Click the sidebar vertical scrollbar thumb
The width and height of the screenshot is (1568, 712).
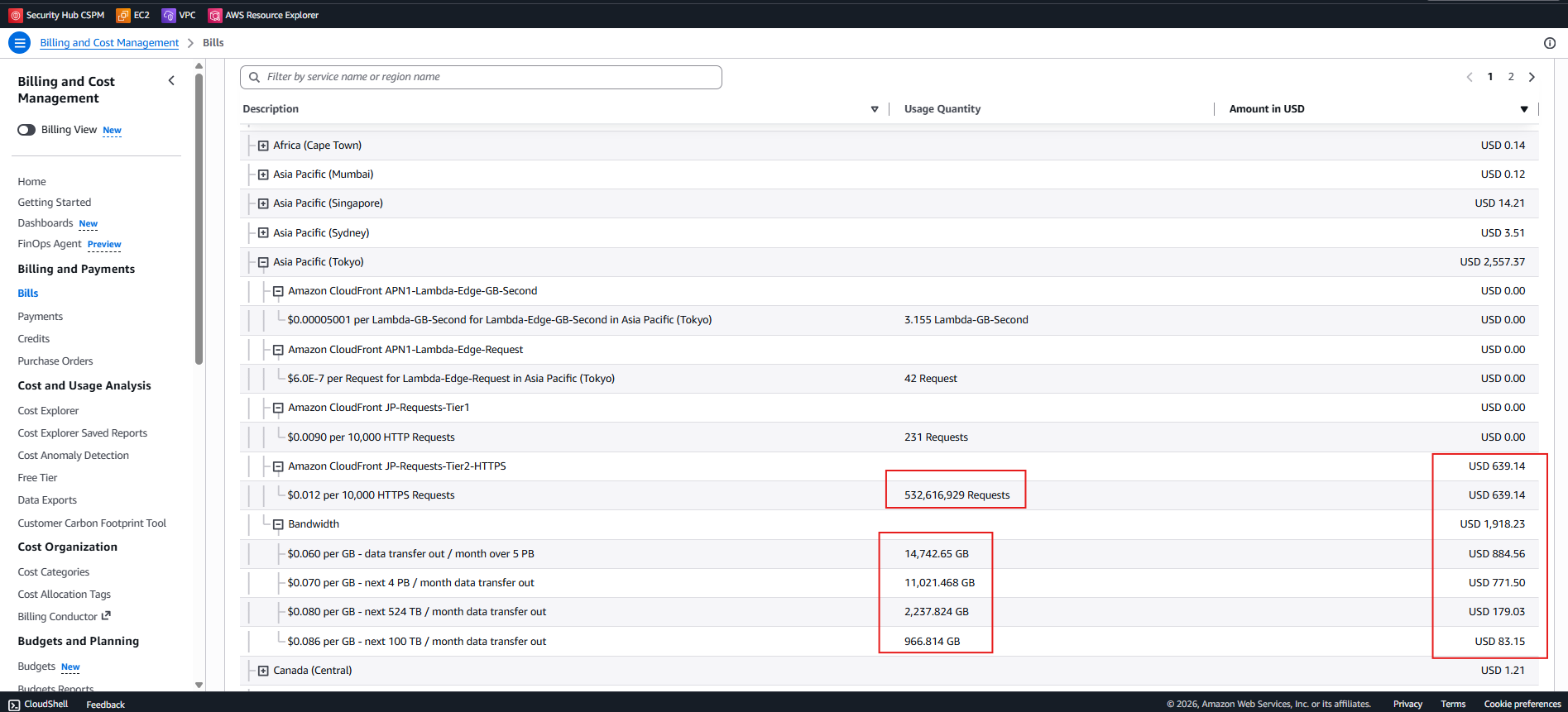[199, 219]
